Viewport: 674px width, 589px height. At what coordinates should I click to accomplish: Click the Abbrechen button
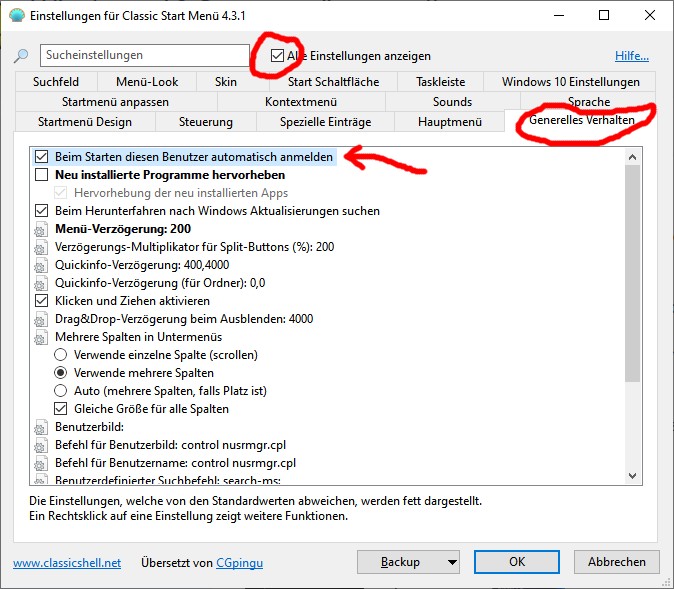[617, 562]
